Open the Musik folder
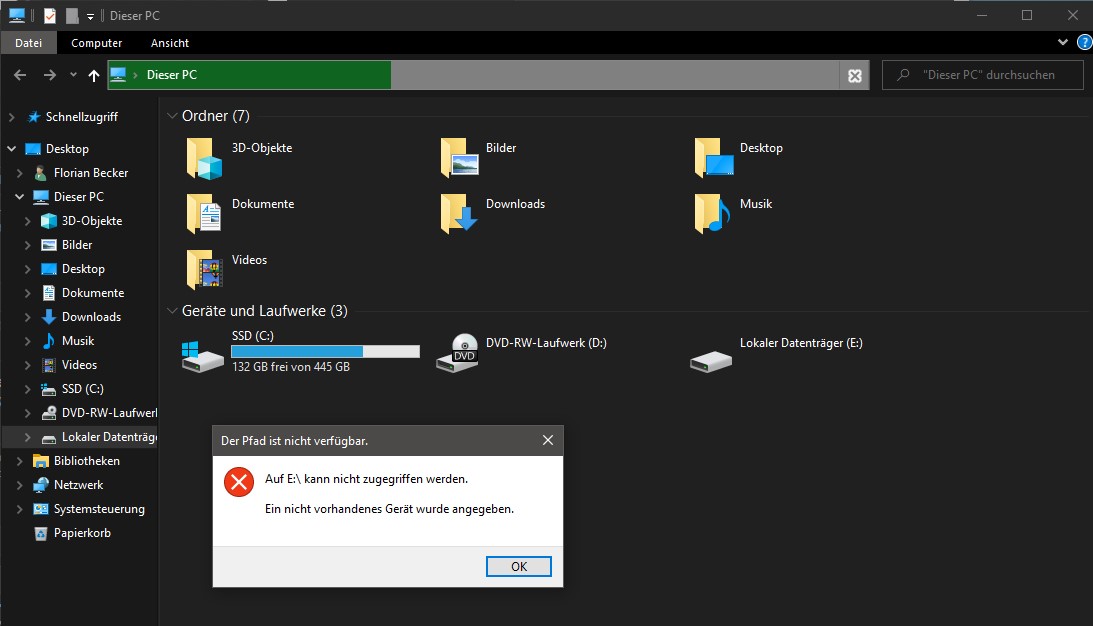 [757, 203]
